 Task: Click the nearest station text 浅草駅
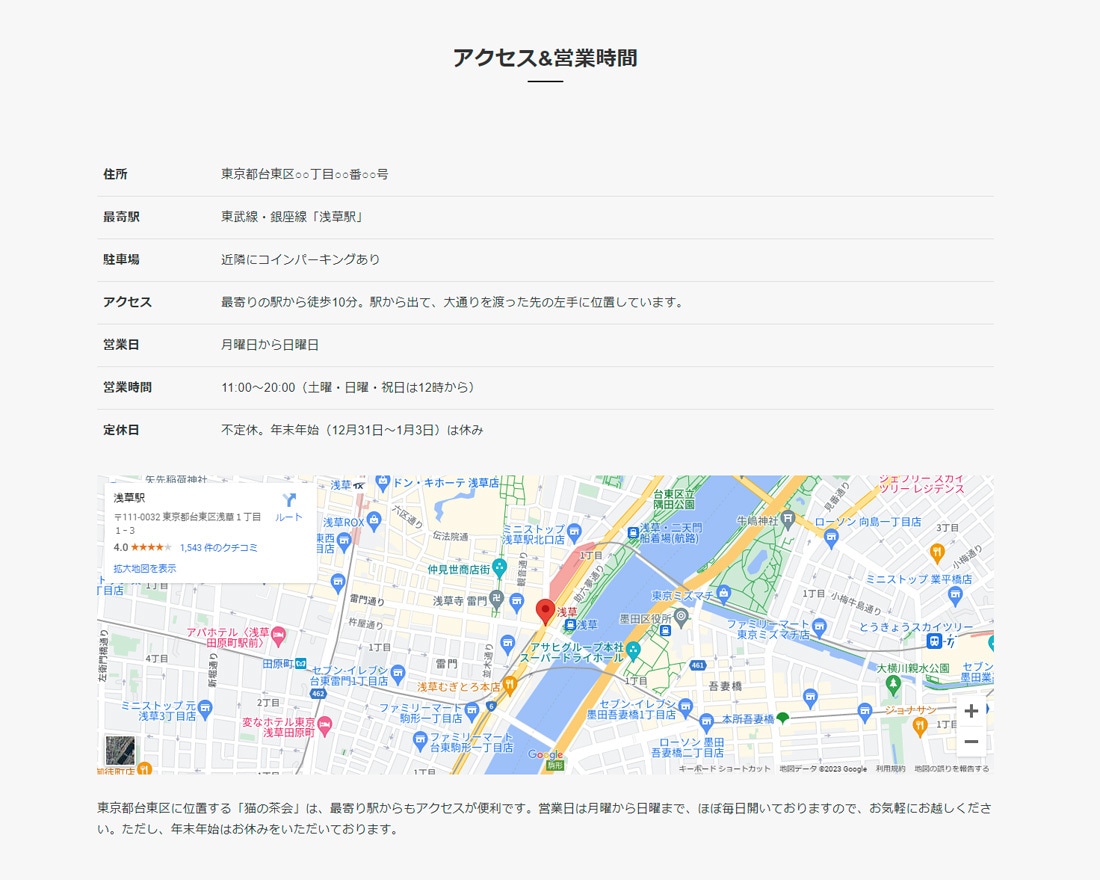coord(337,217)
